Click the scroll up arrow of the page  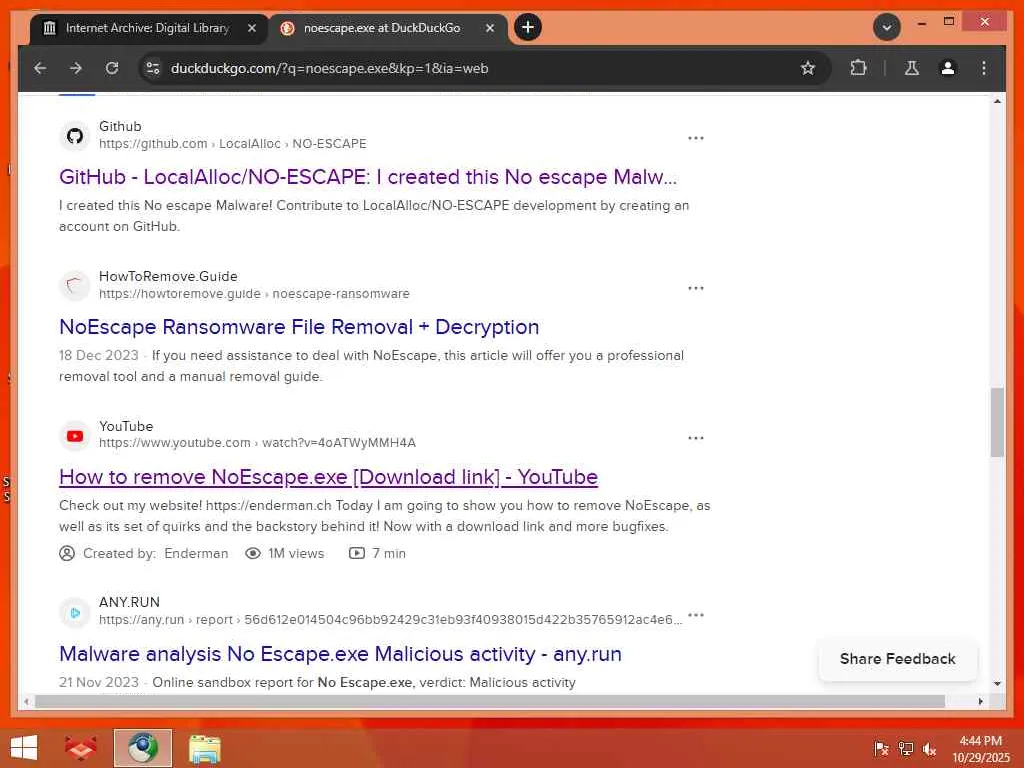point(997,101)
